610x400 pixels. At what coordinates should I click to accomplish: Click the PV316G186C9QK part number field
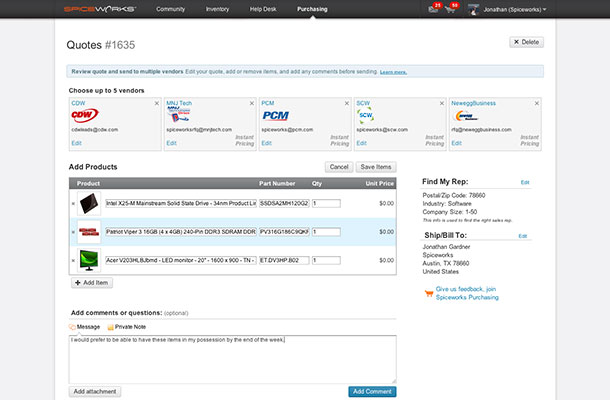[284, 232]
